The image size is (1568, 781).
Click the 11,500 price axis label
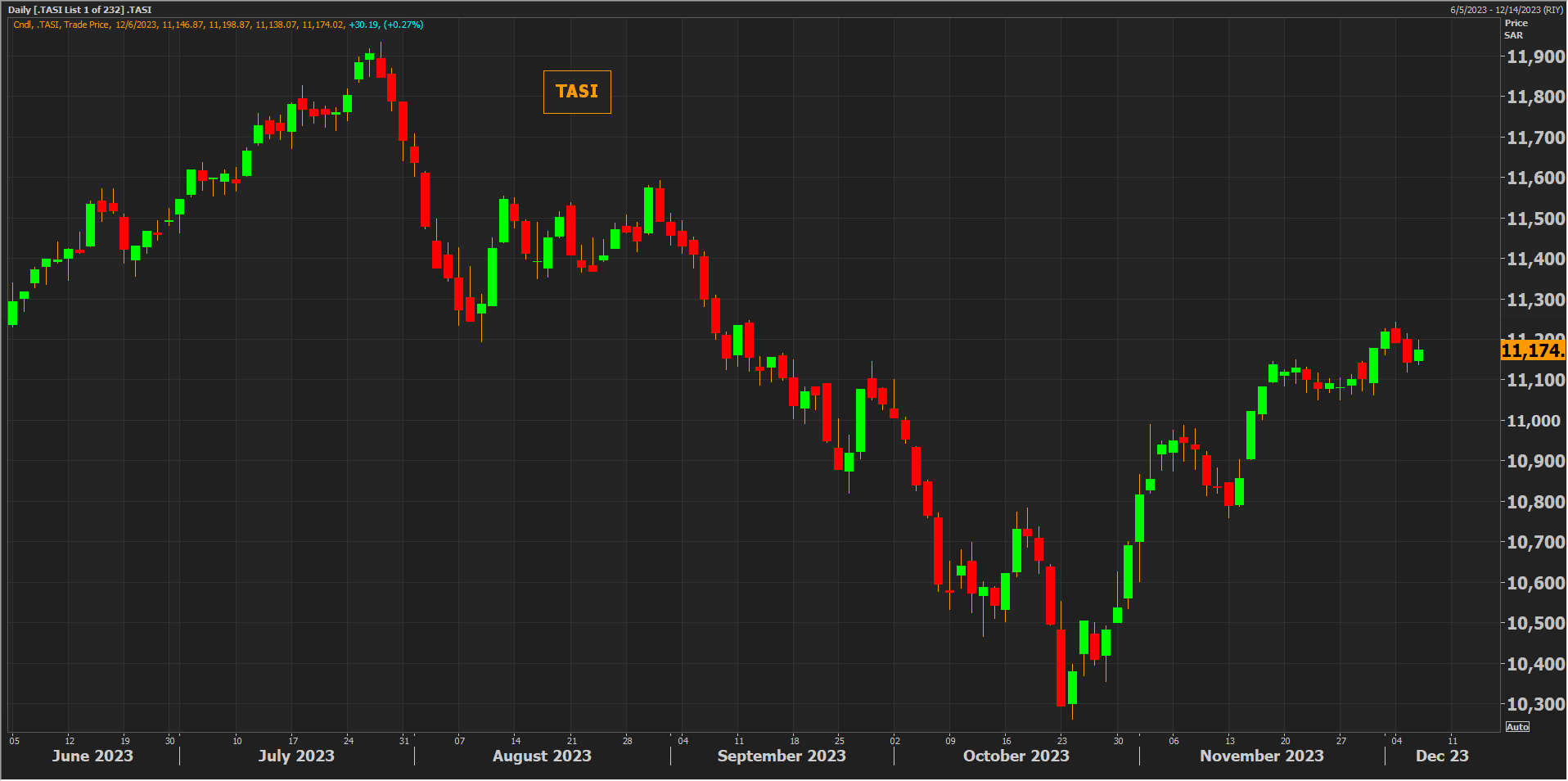1535,219
